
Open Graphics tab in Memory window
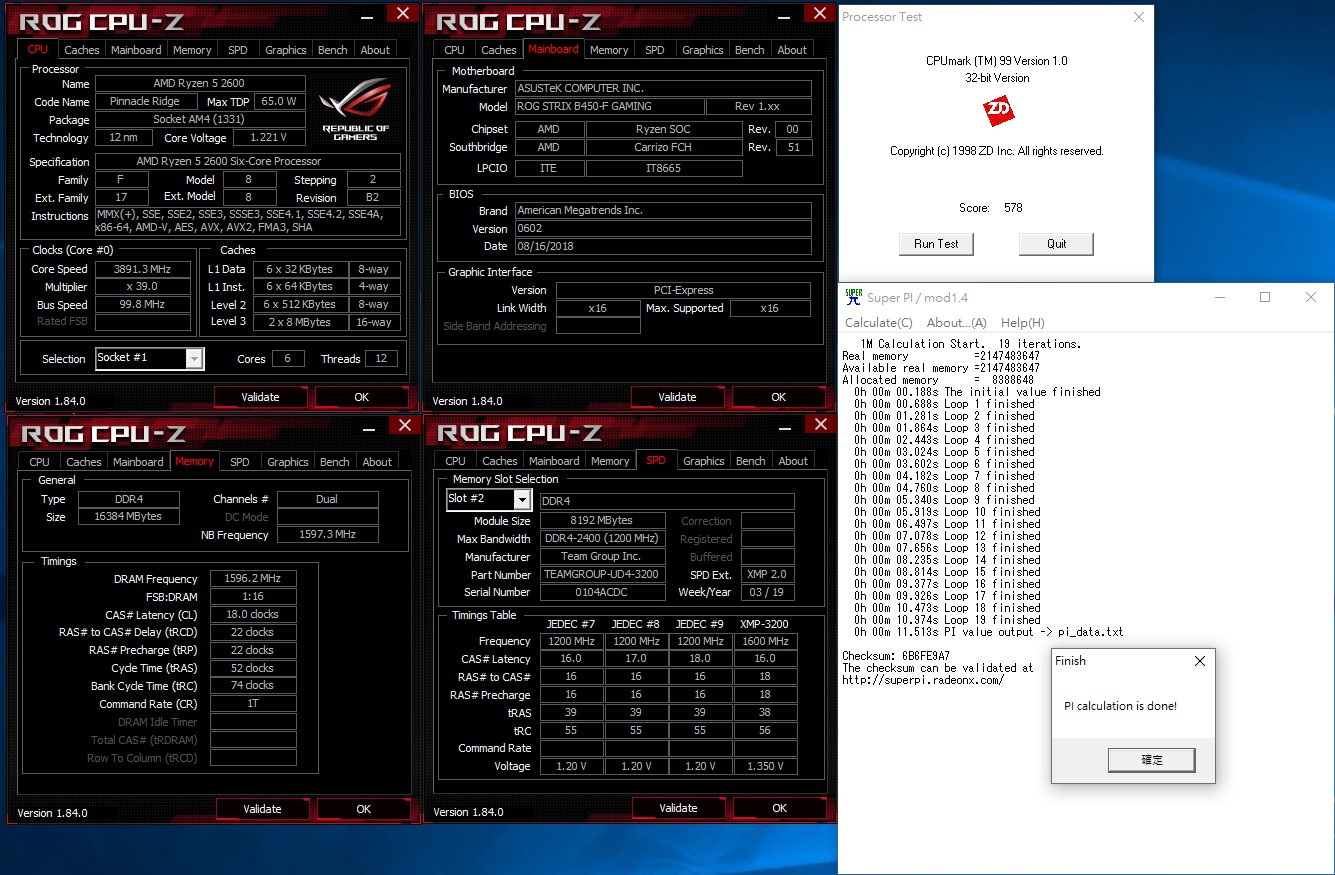pyautogui.click(x=288, y=462)
